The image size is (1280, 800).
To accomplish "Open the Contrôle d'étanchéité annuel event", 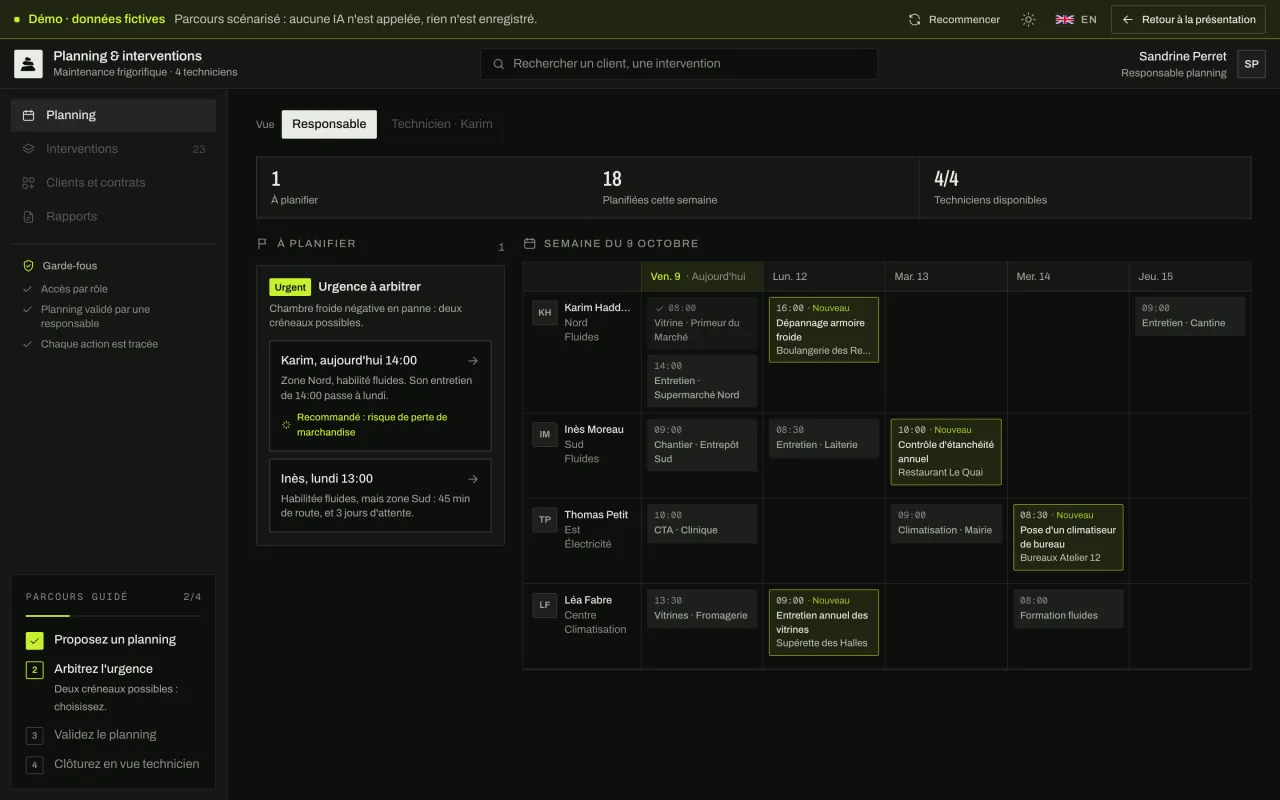I will click(946, 452).
